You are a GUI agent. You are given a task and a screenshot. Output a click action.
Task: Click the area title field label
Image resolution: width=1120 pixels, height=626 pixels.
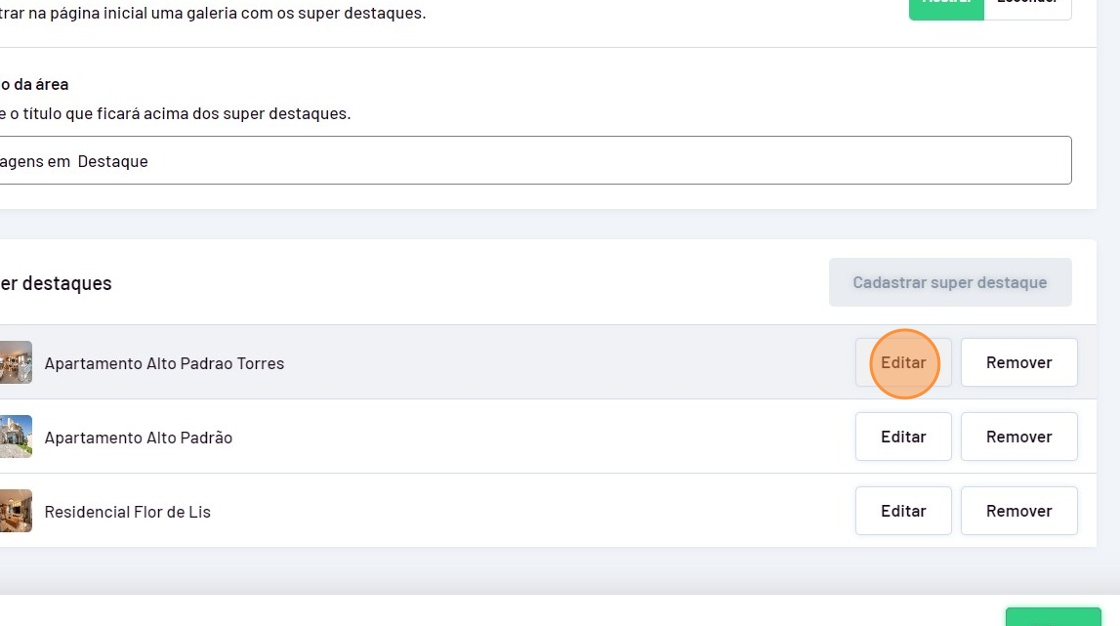pos(34,84)
